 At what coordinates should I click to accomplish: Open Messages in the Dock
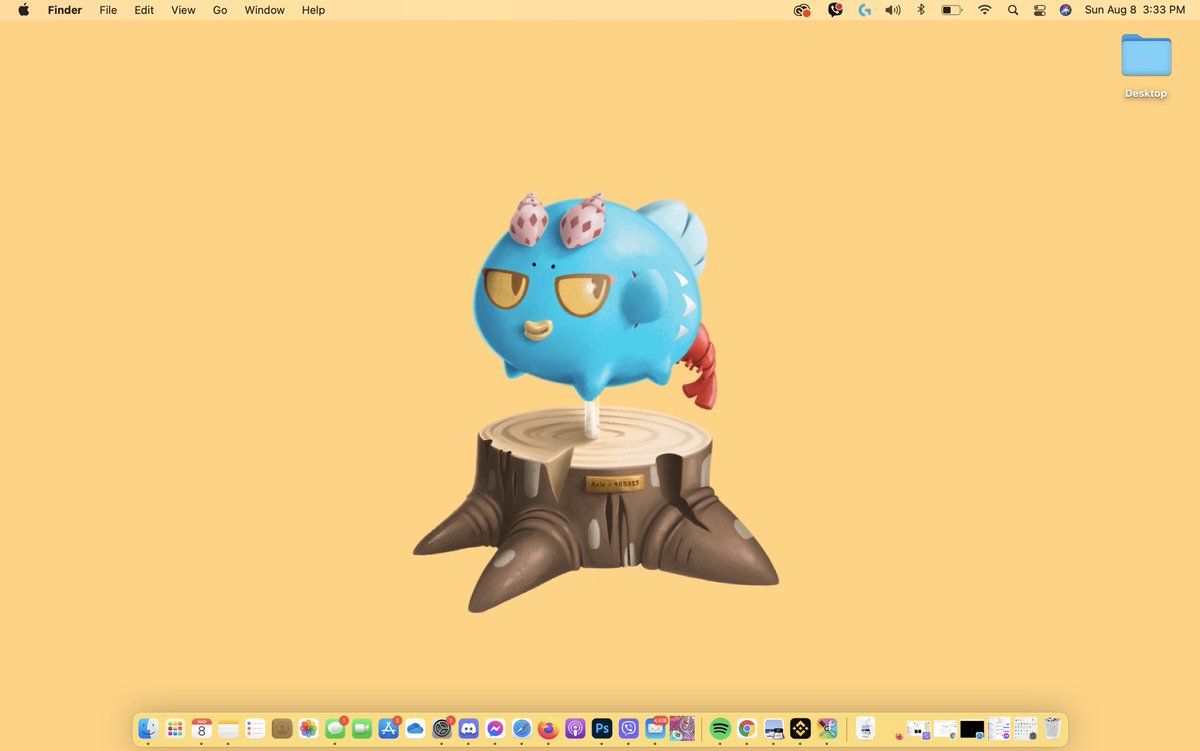click(x=335, y=728)
